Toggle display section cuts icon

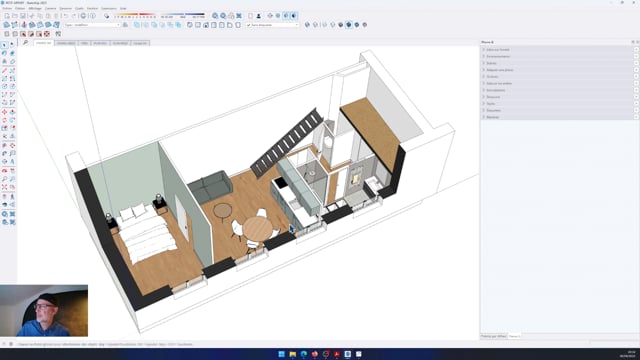click(286, 16)
